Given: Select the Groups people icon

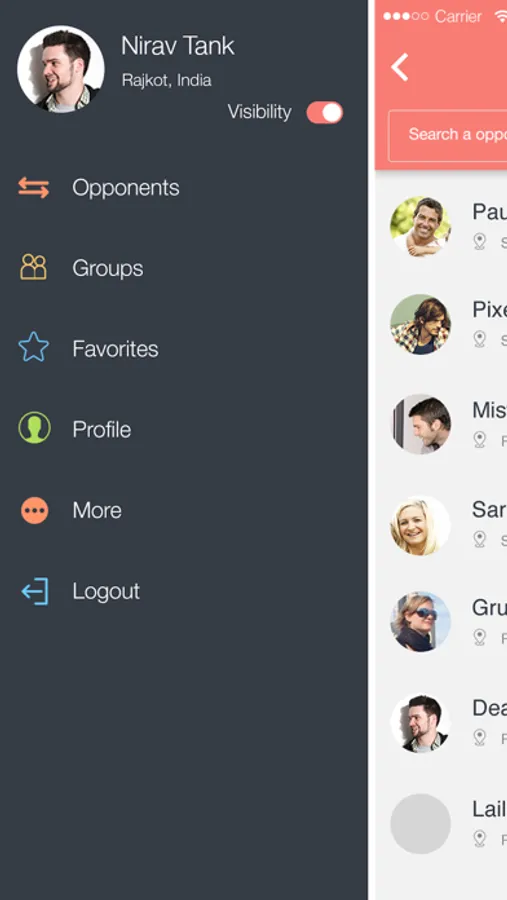Looking at the screenshot, I should [33, 267].
